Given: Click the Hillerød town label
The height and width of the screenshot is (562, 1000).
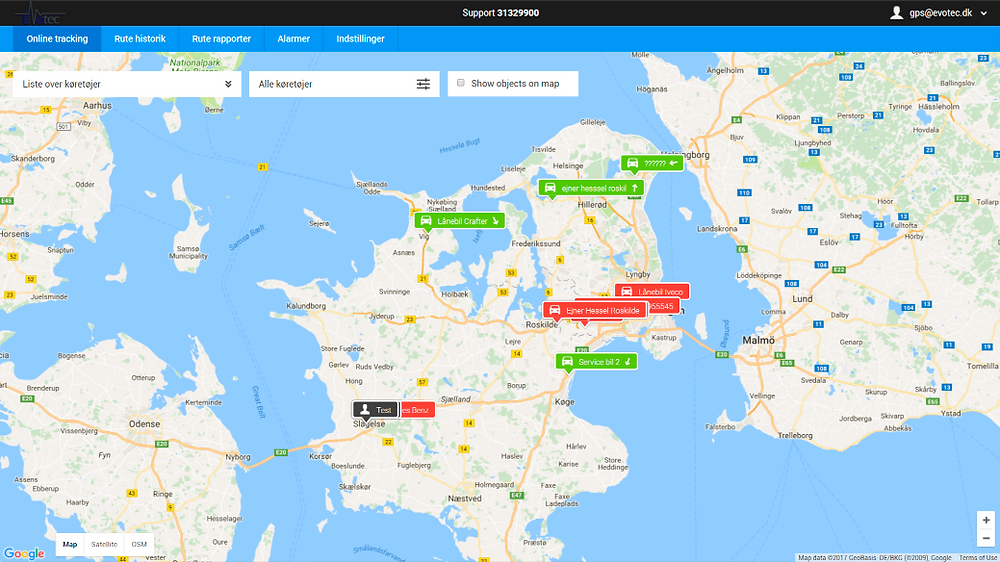Looking at the screenshot, I should 592,205.
